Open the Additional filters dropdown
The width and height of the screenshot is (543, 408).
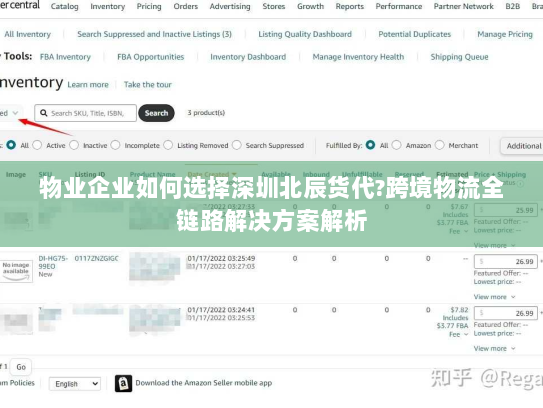pyautogui.click(x=522, y=146)
